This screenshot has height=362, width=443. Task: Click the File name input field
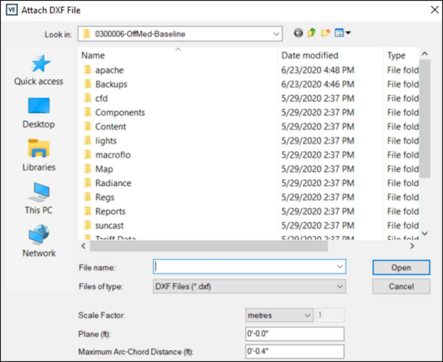[249, 267]
